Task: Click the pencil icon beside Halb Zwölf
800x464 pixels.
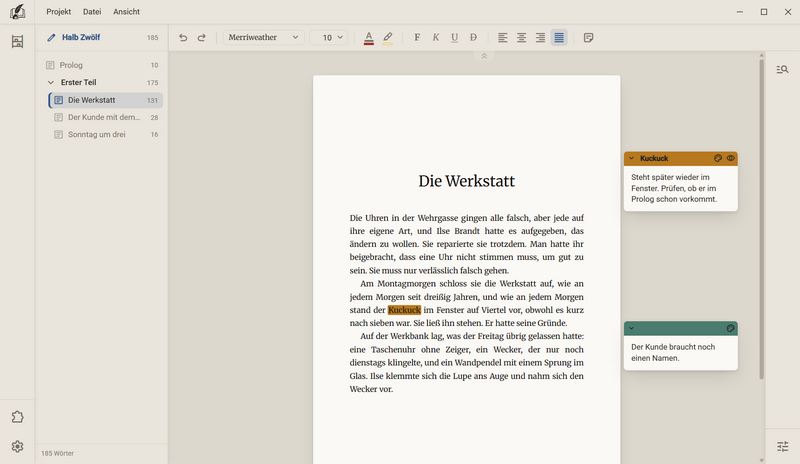Action: click(x=51, y=37)
